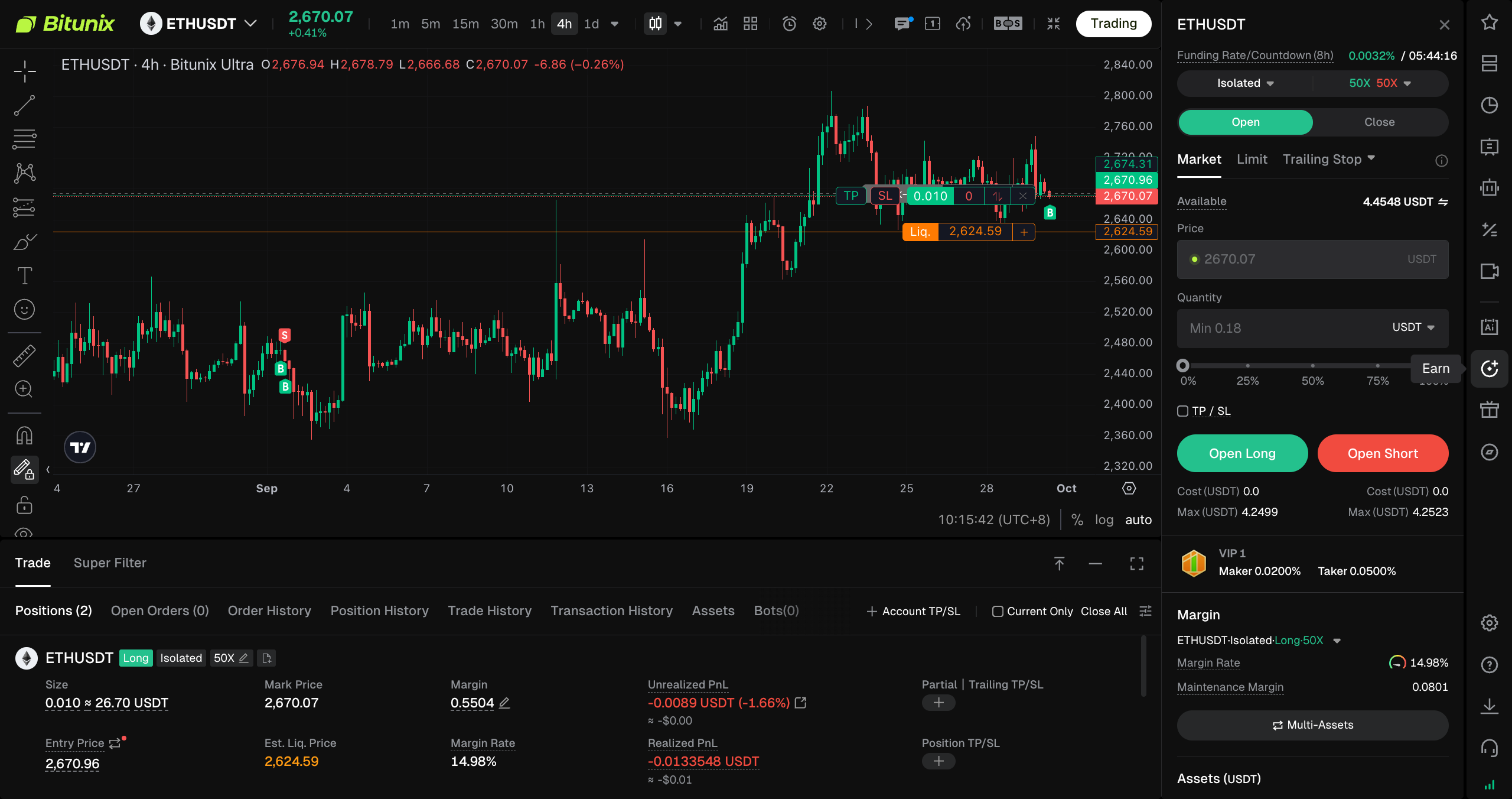Open the AI sidebar icon
Image resolution: width=1512 pixels, height=799 pixels.
tap(1489, 327)
